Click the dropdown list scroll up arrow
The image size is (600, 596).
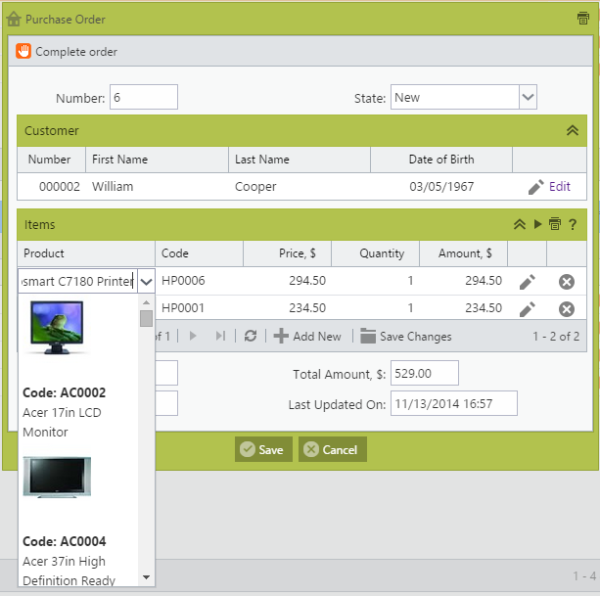(146, 303)
